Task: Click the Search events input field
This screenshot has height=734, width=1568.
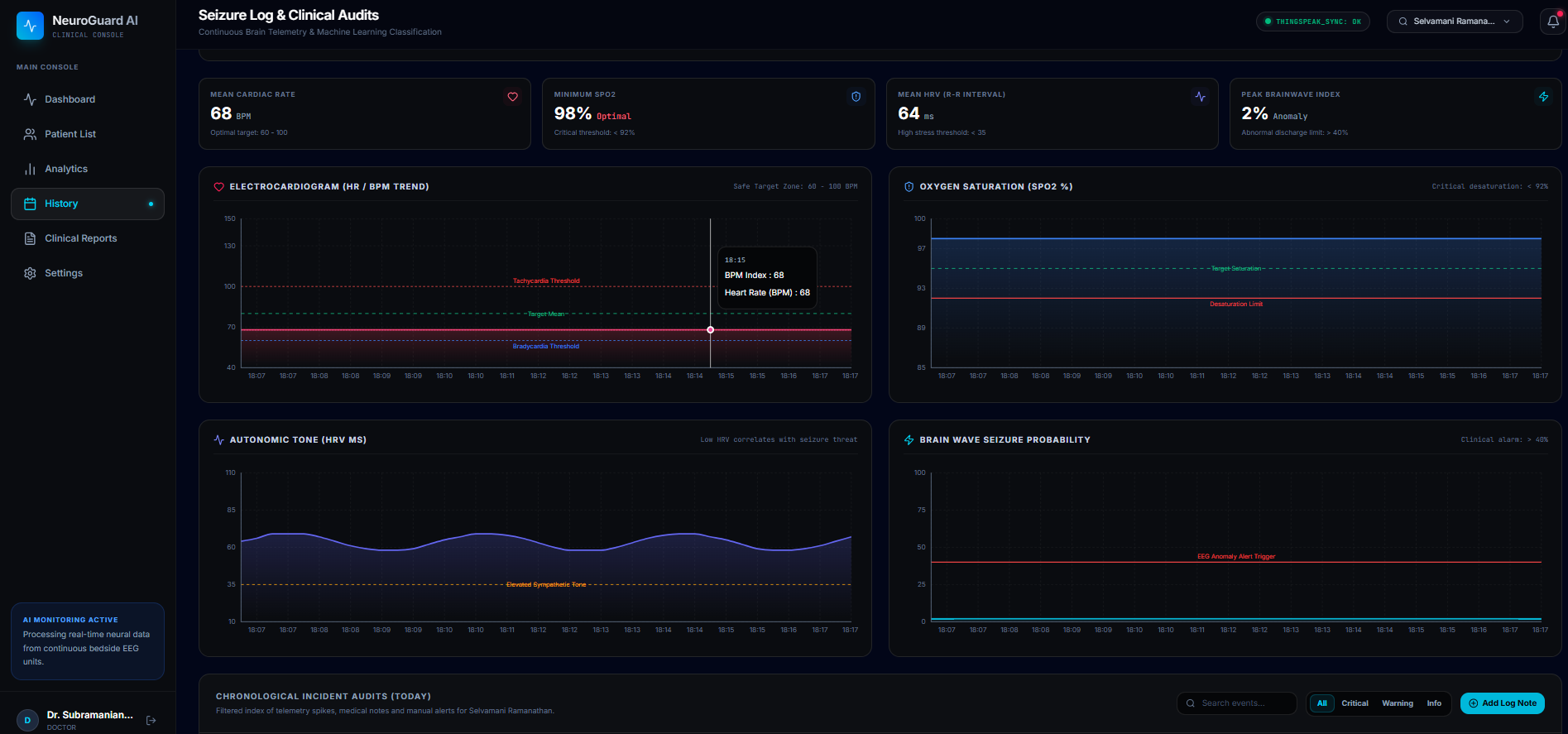Action: pos(1236,703)
